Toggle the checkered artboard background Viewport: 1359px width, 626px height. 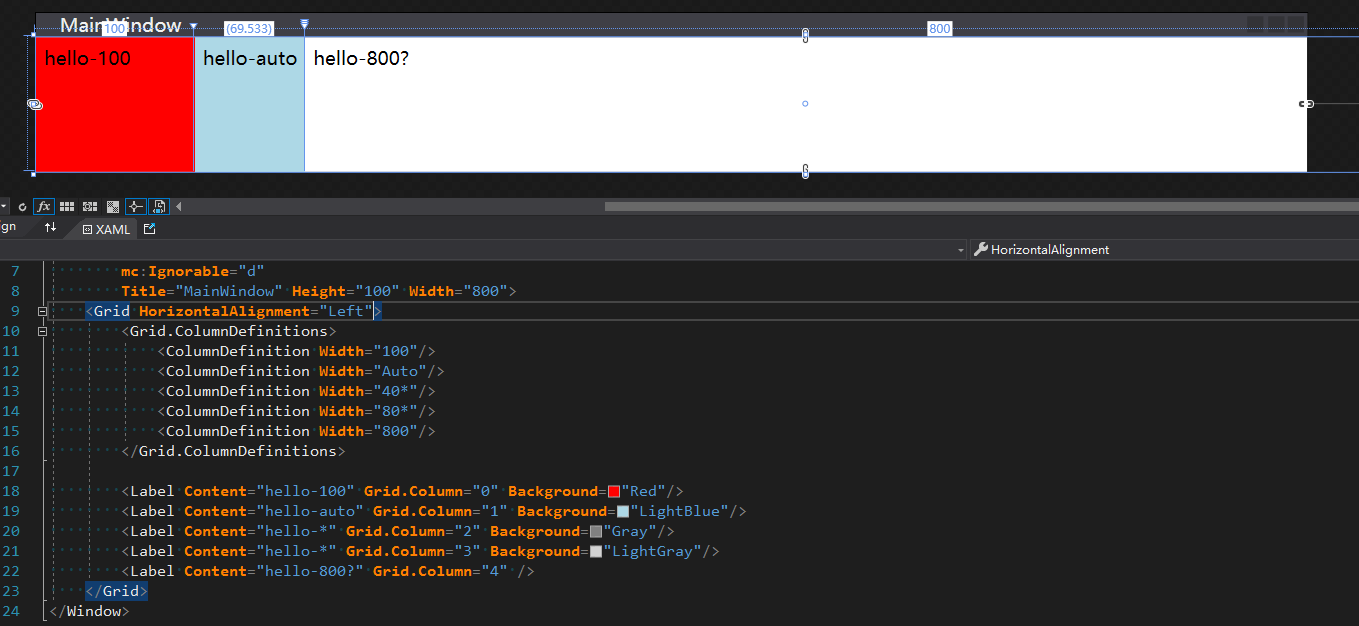coord(113,206)
